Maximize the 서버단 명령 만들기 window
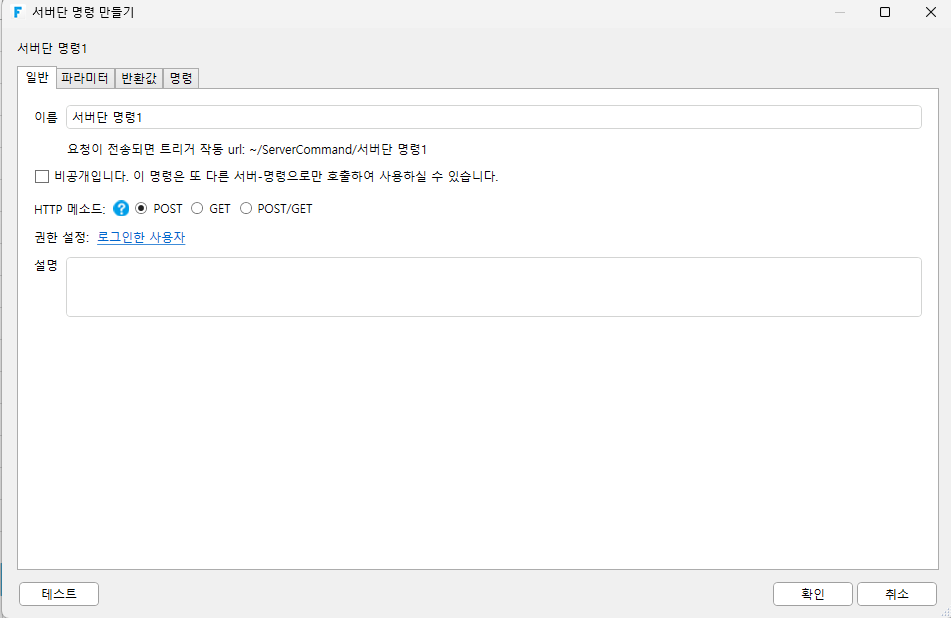951x618 pixels. coord(885,12)
